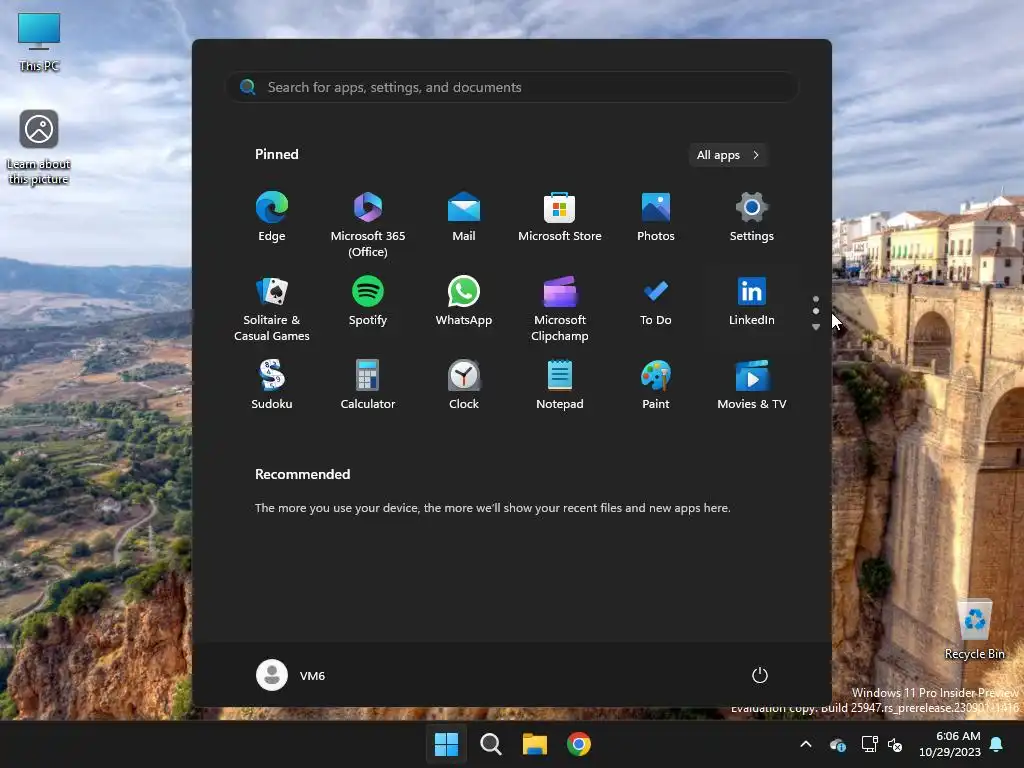Select the This PC desktop icon
Image resolution: width=1024 pixels, height=768 pixels.
click(x=39, y=42)
